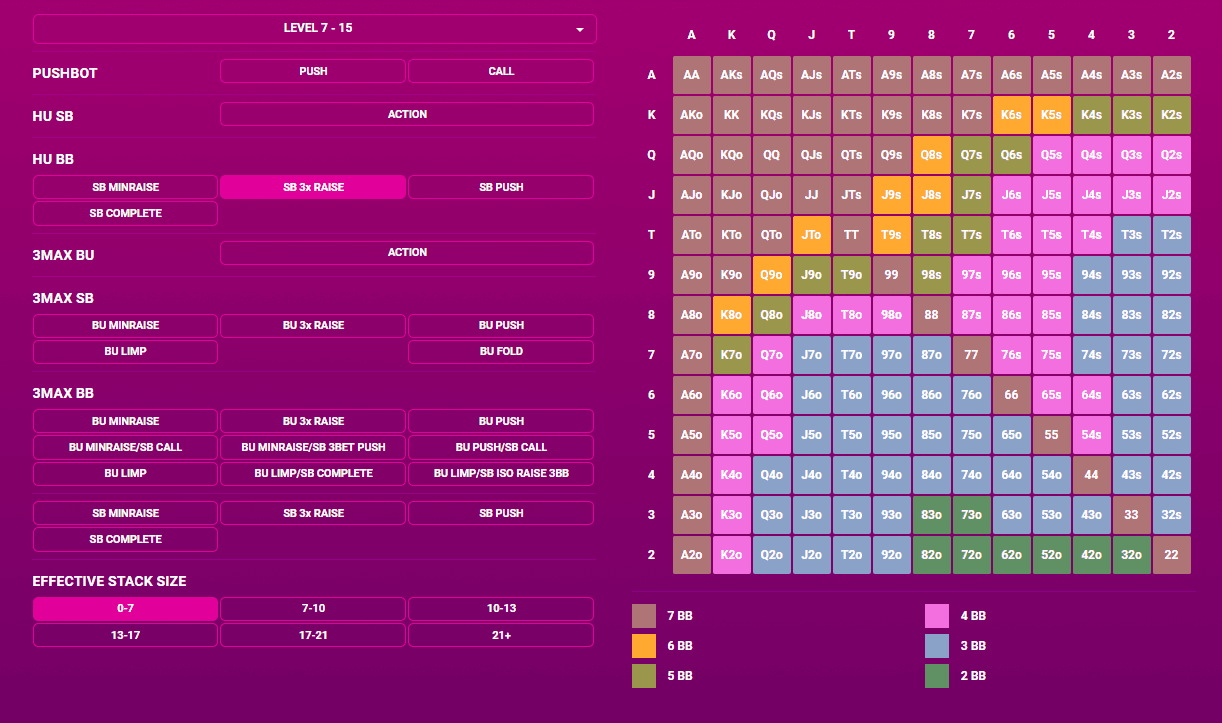
Task: Choose the 0-7 effective stack size
Action: 125,608
